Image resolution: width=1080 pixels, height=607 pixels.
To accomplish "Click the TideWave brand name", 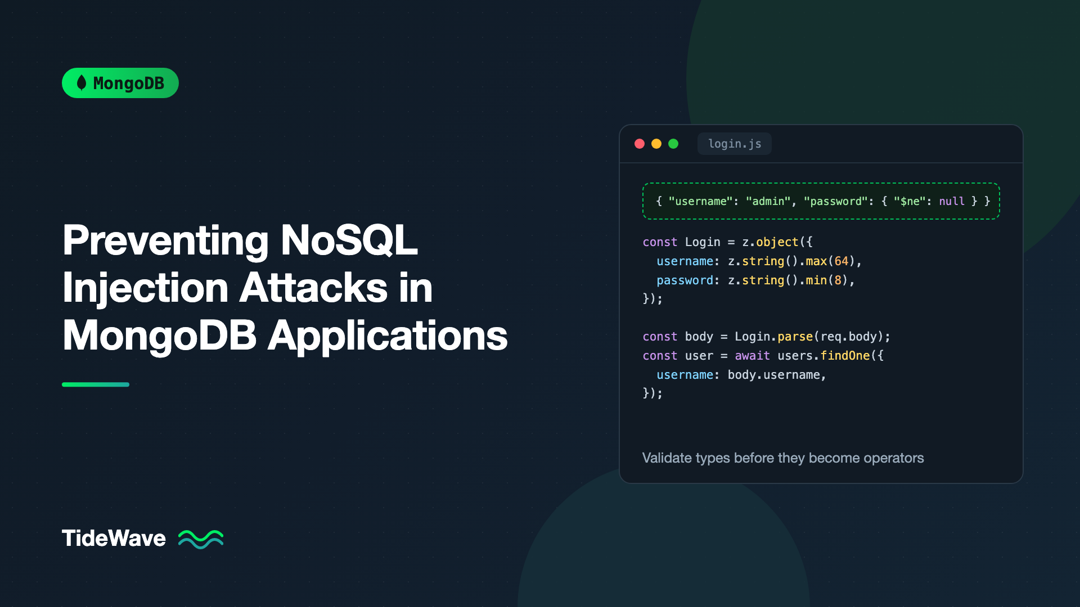I will (114, 538).
